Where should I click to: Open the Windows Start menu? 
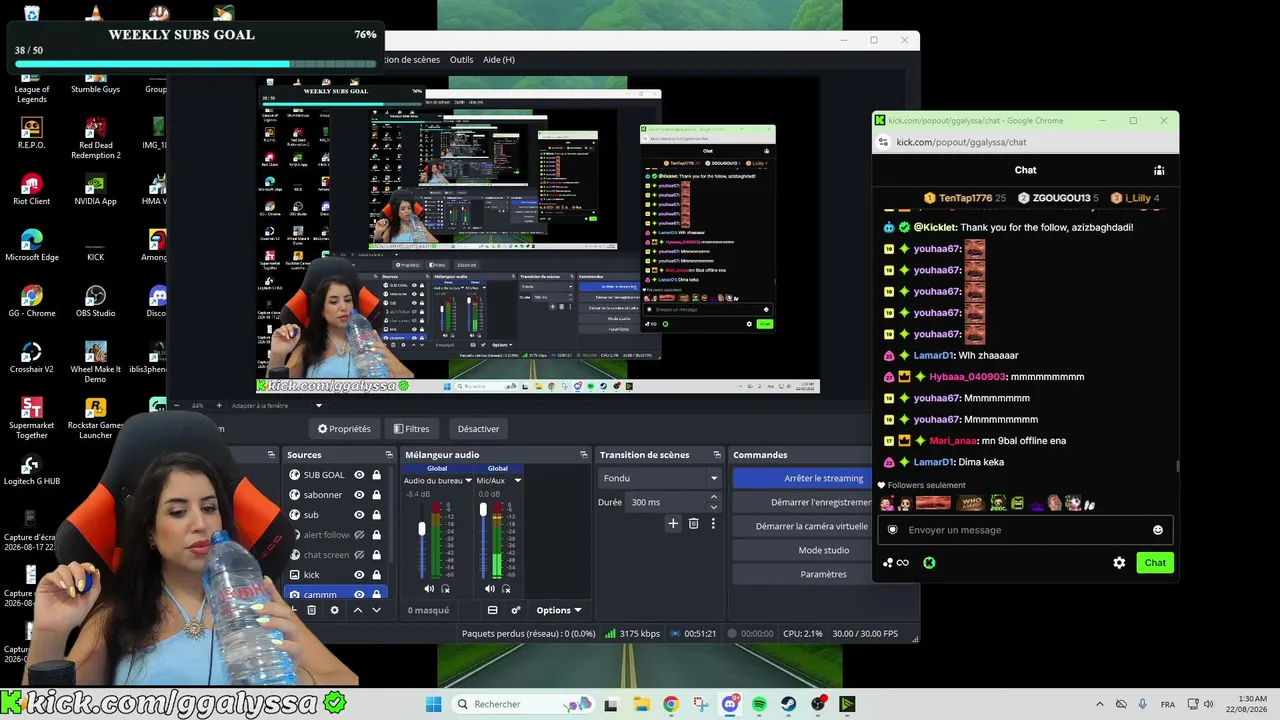[433, 704]
